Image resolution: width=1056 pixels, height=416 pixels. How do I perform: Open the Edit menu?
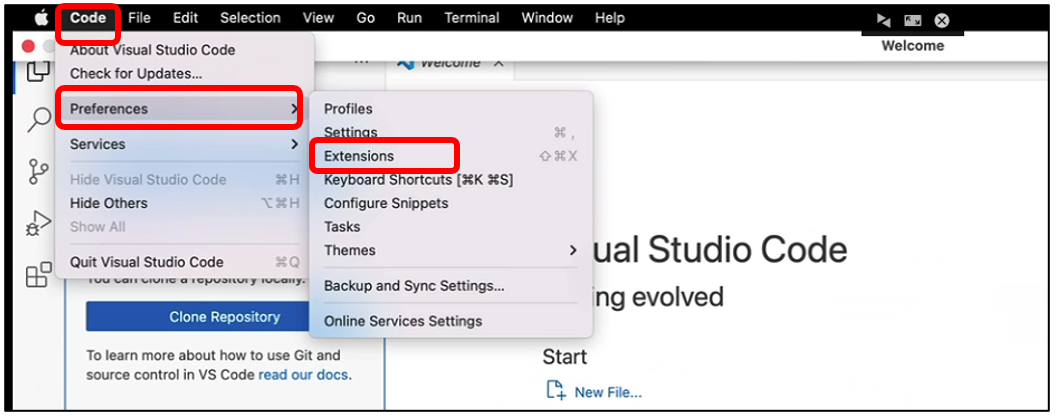pyautogui.click(x=185, y=18)
